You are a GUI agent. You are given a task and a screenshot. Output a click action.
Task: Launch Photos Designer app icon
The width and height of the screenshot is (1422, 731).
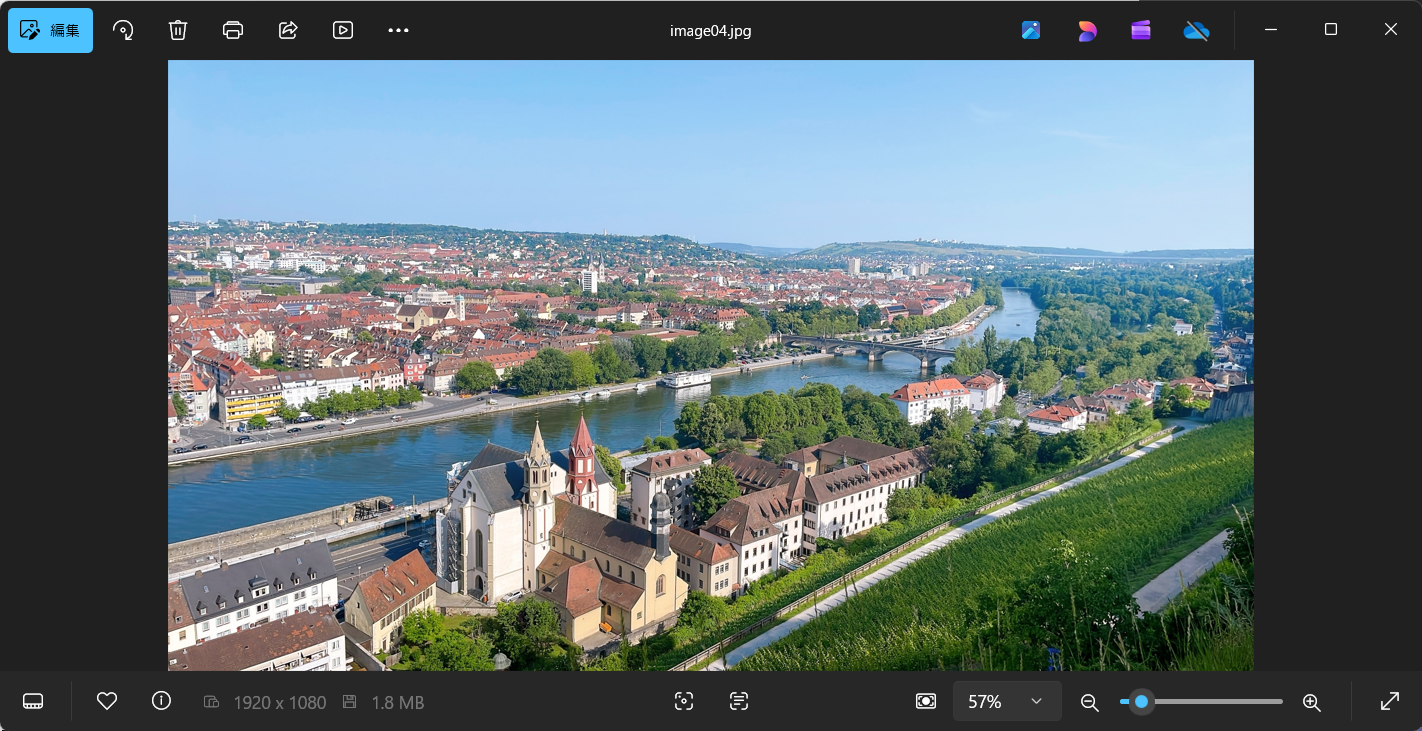click(1031, 30)
